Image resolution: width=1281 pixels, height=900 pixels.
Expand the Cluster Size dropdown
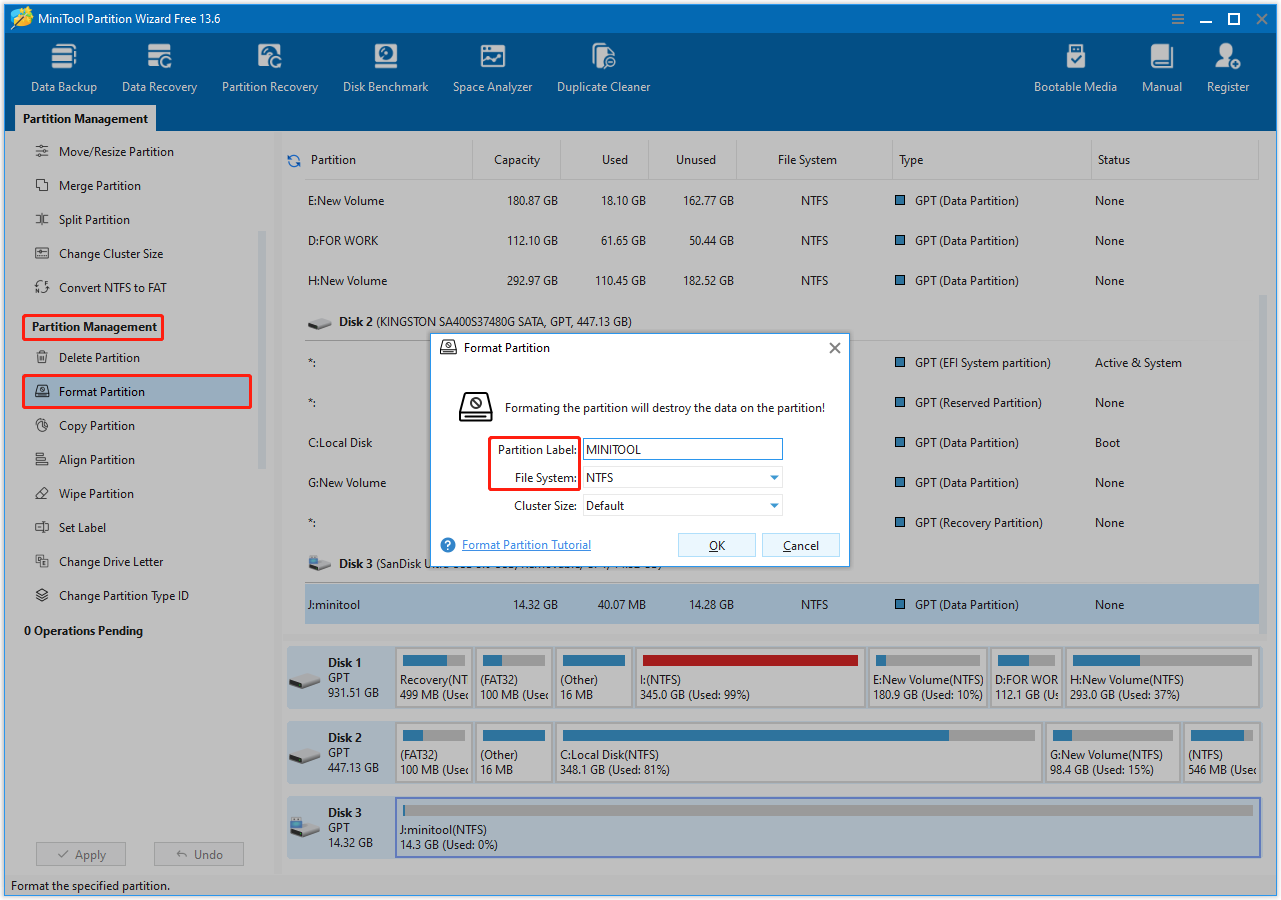coord(773,505)
